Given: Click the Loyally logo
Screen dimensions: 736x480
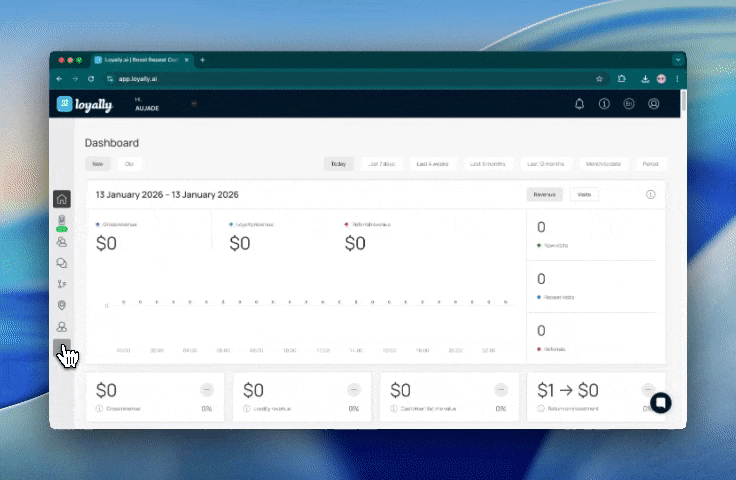Looking at the screenshot, I should [84, 104].
